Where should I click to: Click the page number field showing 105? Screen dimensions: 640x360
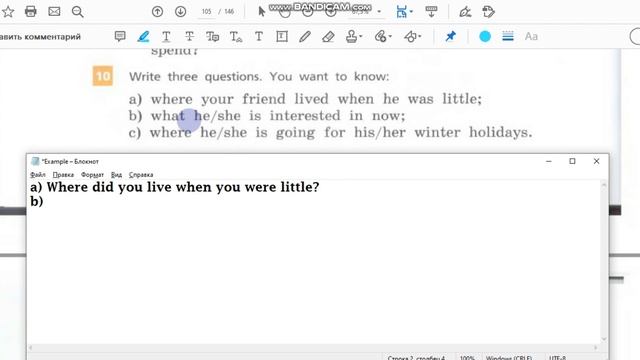[x=207, y=12]
